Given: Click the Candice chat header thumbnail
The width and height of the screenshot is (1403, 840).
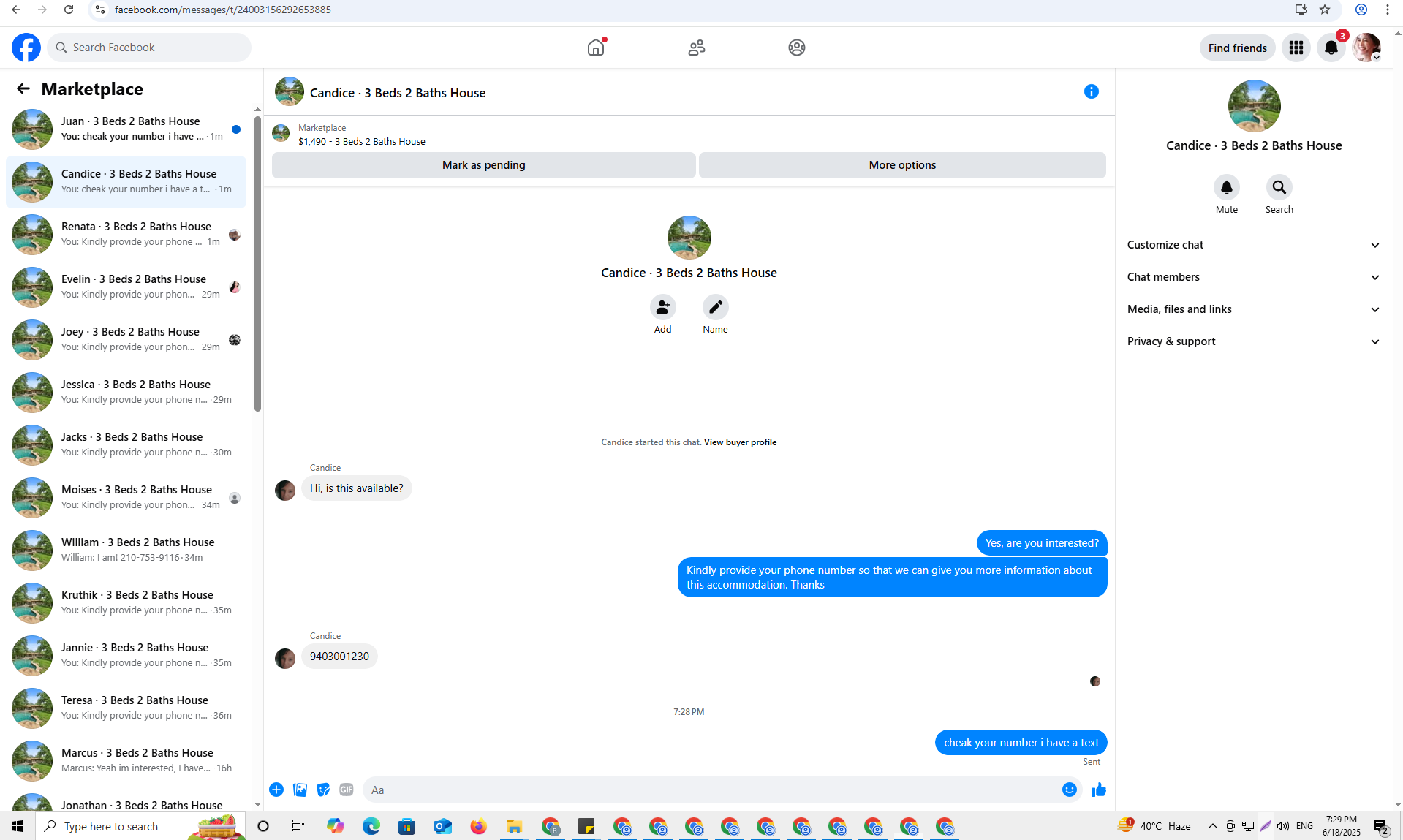Looking at the screenshot, I should 290,92.
